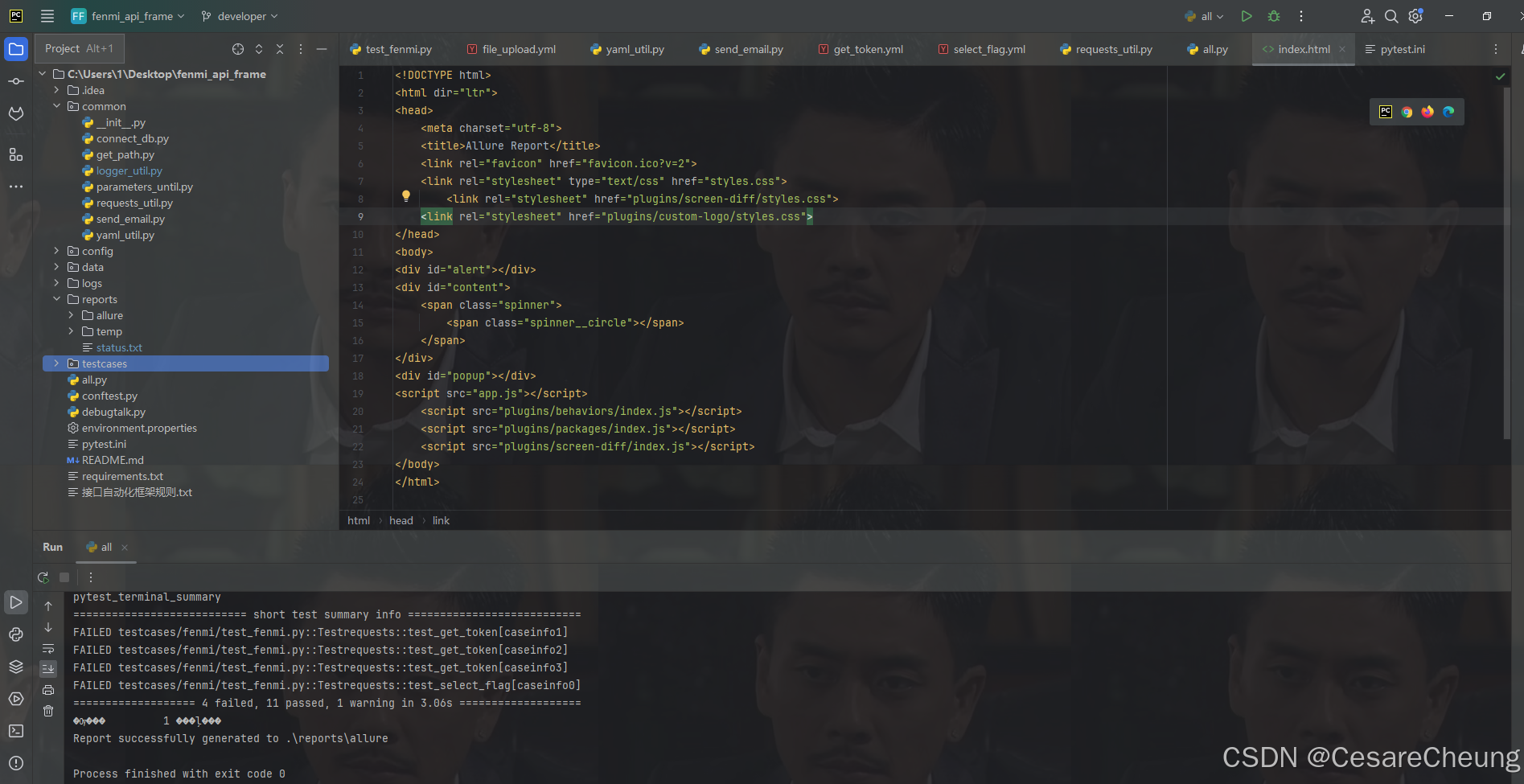Image resolution: width=1524 pixels, height=784 pixels.
Task: Open the Python Console tool window
Action: [x=16, y=634]
